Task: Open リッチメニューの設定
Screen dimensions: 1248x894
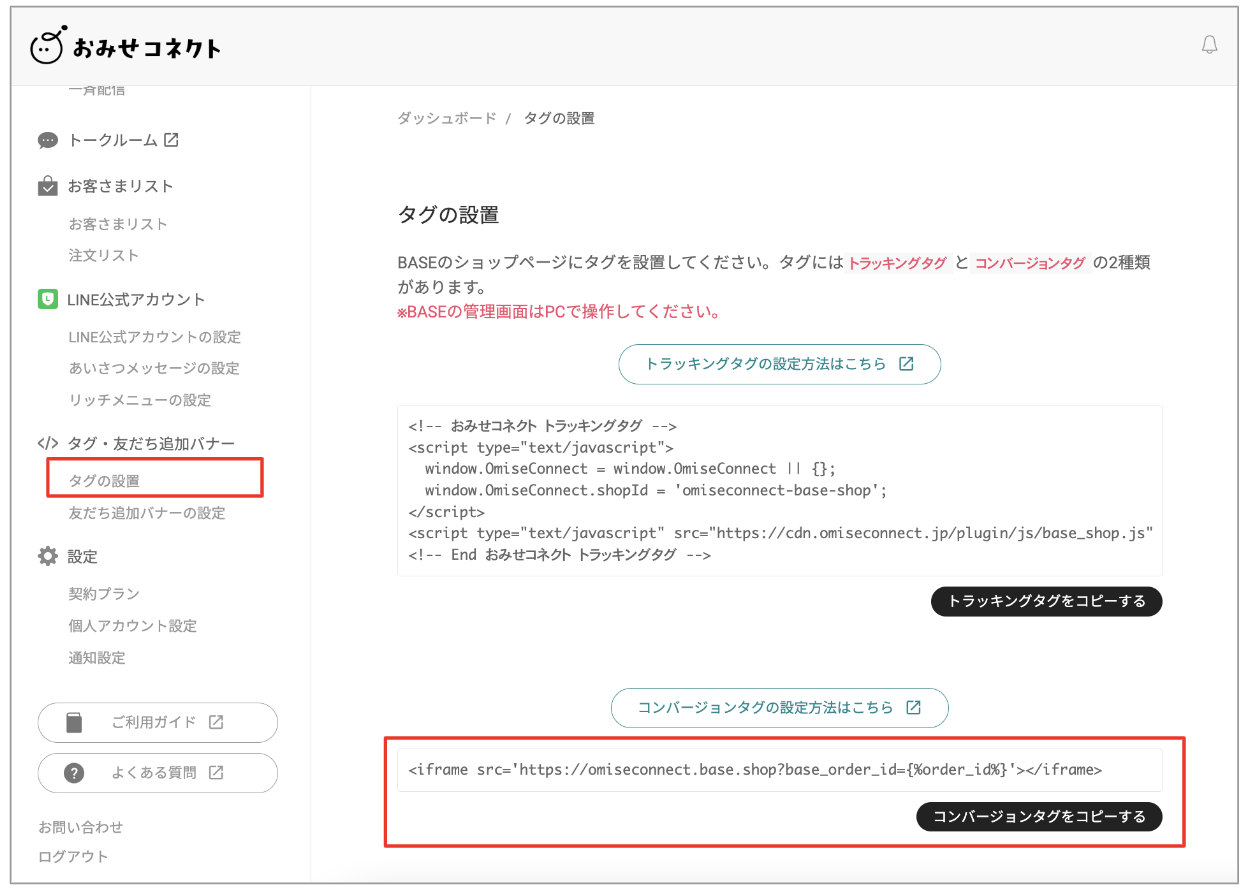Action: (140, 400)
